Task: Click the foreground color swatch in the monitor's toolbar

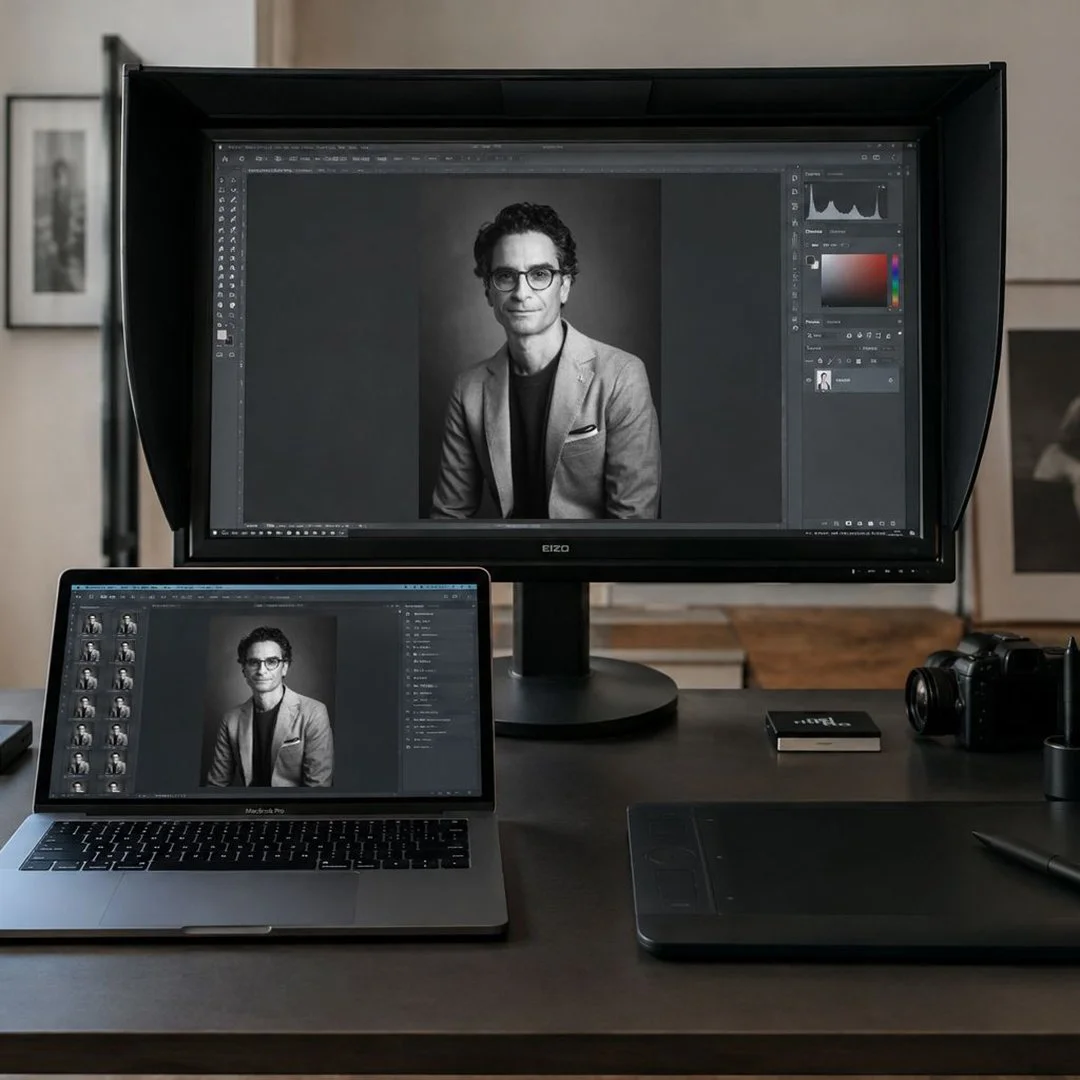Action: [x=221, y=335]
